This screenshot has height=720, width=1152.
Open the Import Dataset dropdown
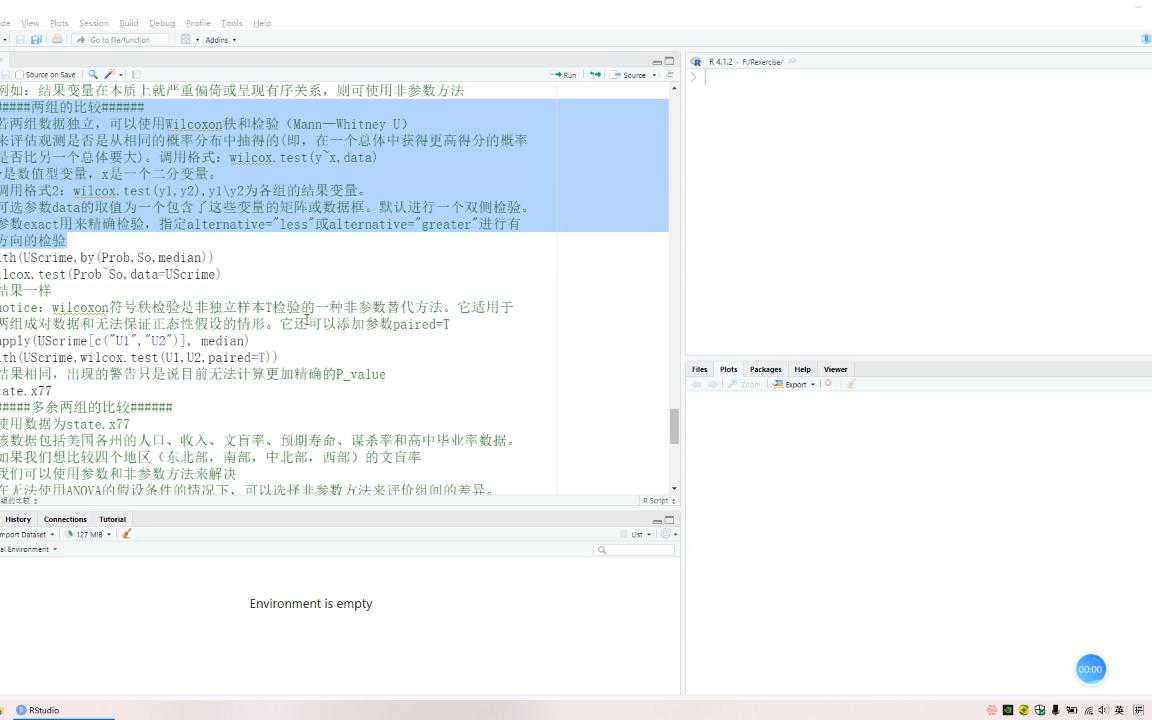tap(27, 533)
